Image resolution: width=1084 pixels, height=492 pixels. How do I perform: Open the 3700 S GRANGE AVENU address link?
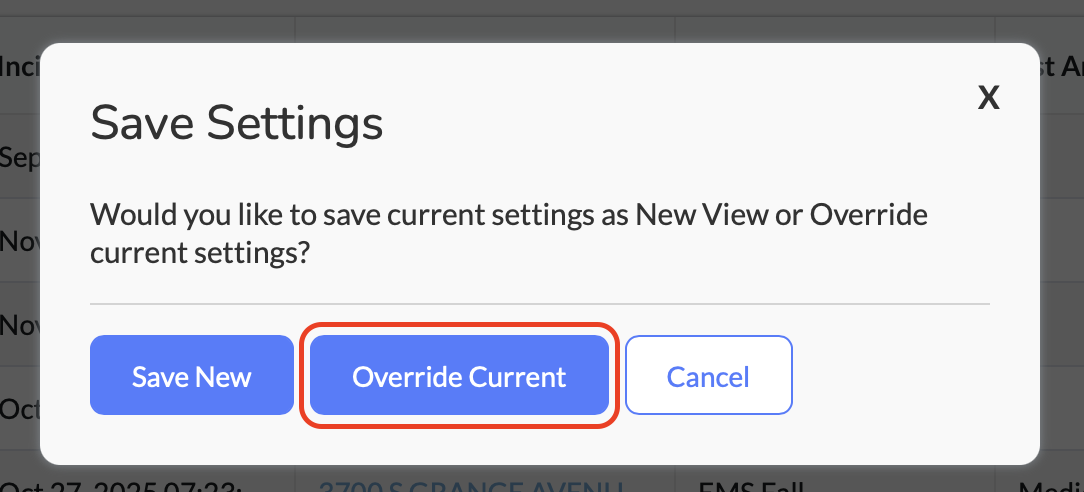click(471, 486)
